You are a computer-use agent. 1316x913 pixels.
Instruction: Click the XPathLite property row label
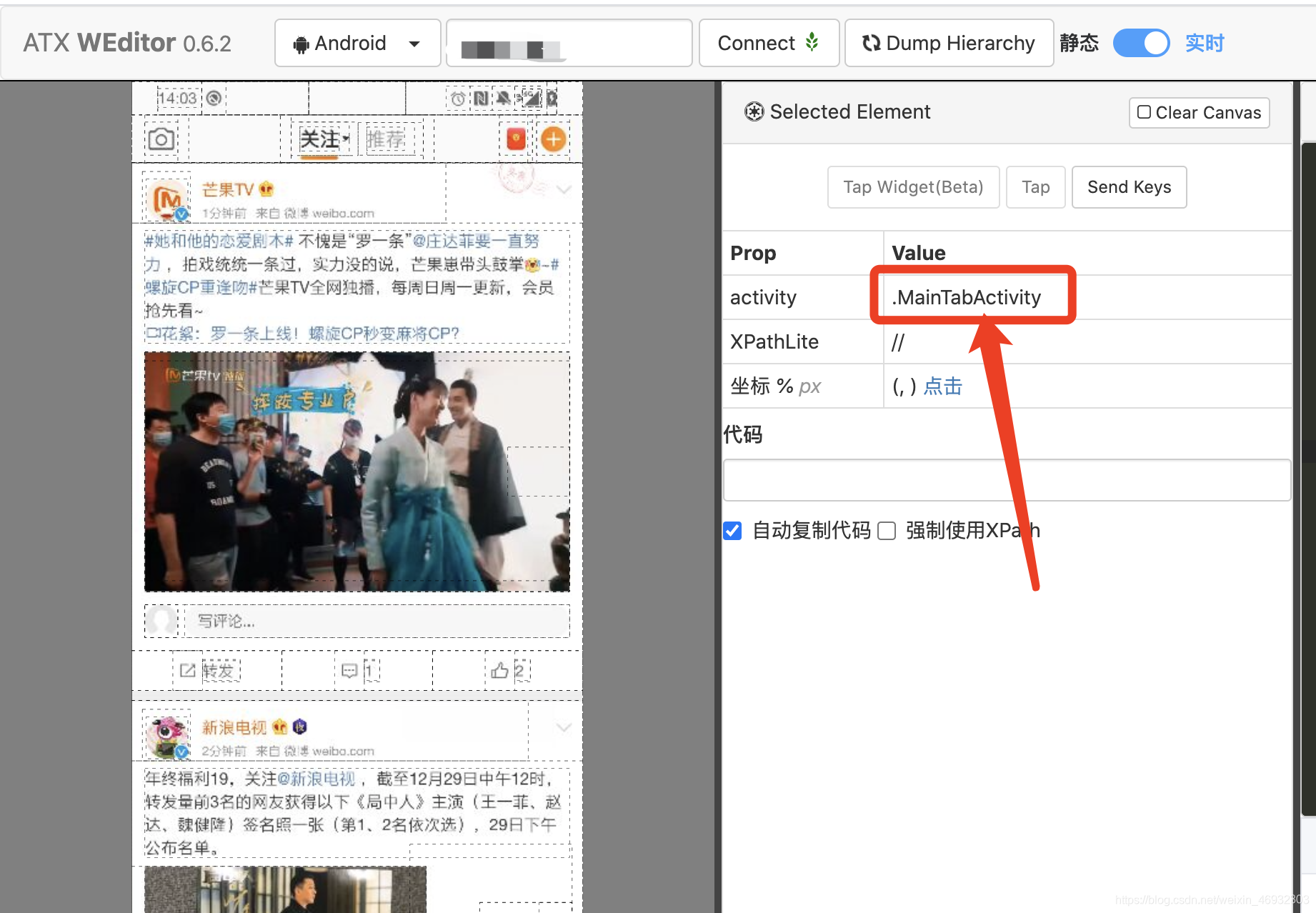(774, 342)
